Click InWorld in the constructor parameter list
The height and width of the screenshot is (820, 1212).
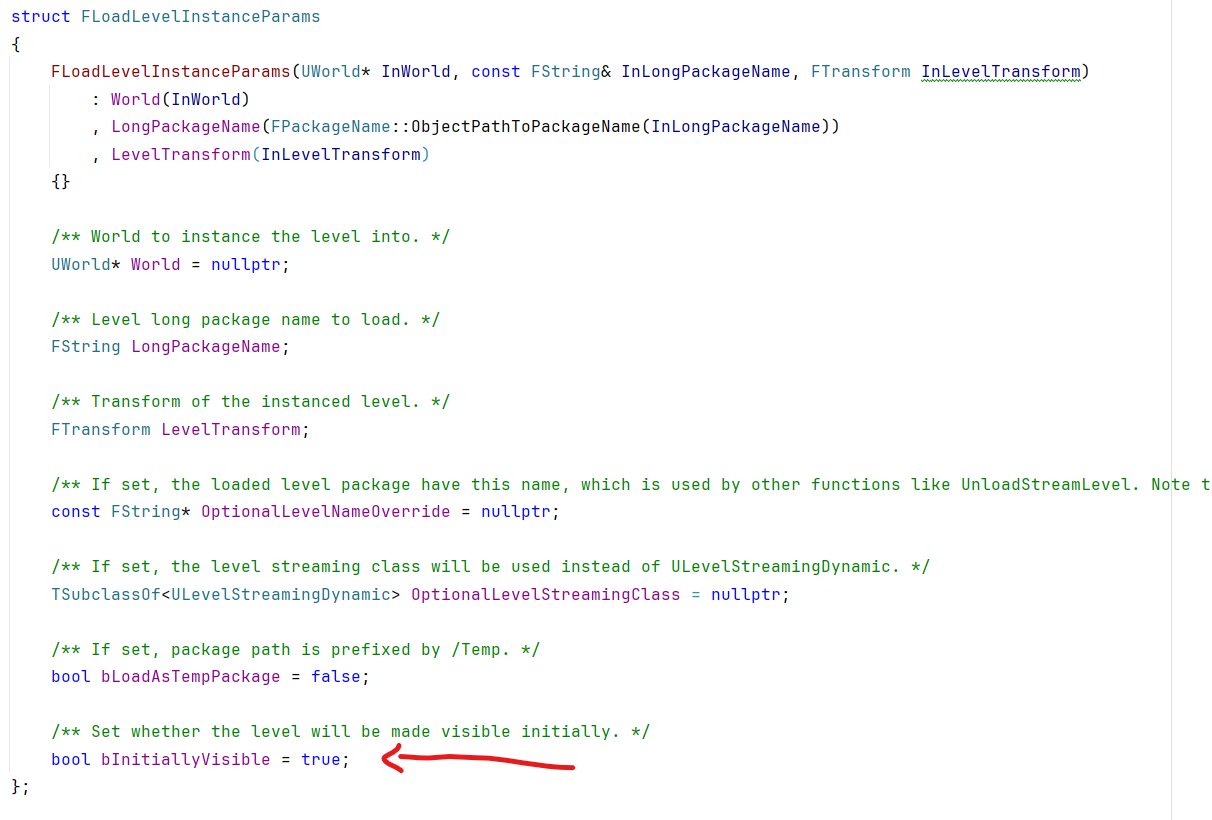pos(416,72)
